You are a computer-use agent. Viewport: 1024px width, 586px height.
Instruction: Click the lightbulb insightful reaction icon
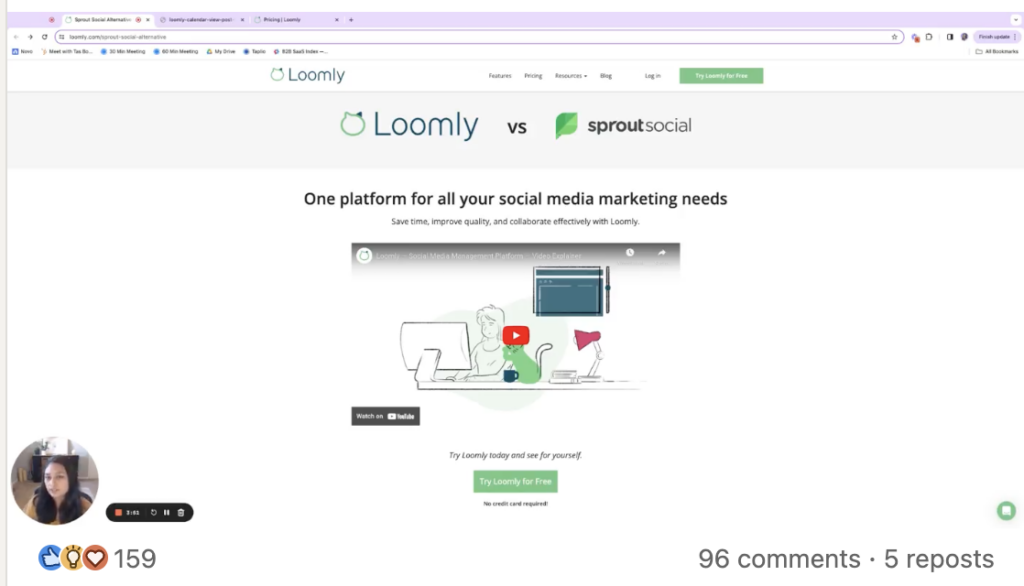click(x=72, y=558)
